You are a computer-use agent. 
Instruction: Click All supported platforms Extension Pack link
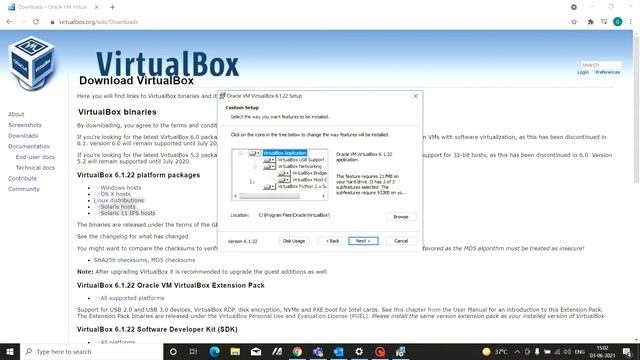tap(132, 298)
